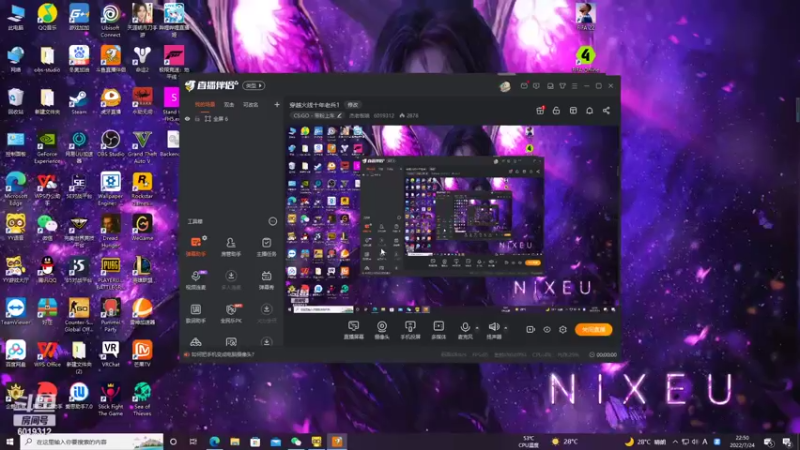
Task: Open the video co-stream tool with headset icon
Action: click(x=196, y=280)
